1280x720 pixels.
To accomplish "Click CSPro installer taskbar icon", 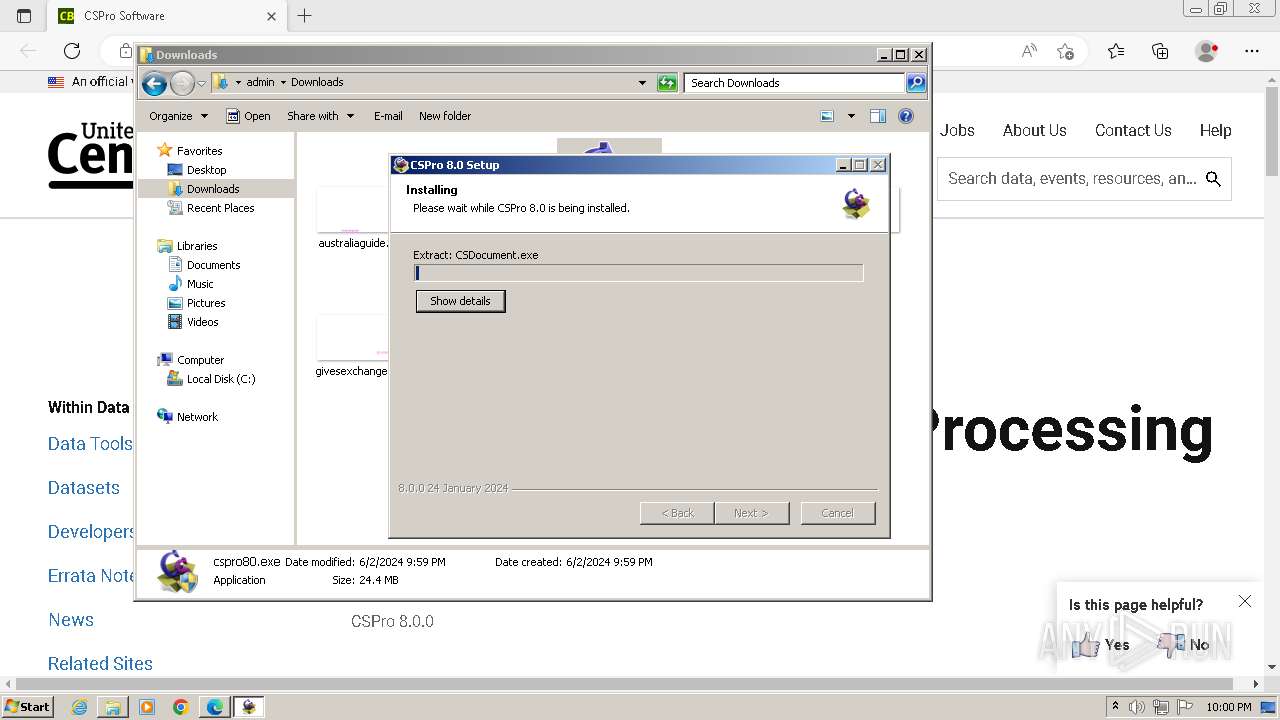I will tap(248, 707).
